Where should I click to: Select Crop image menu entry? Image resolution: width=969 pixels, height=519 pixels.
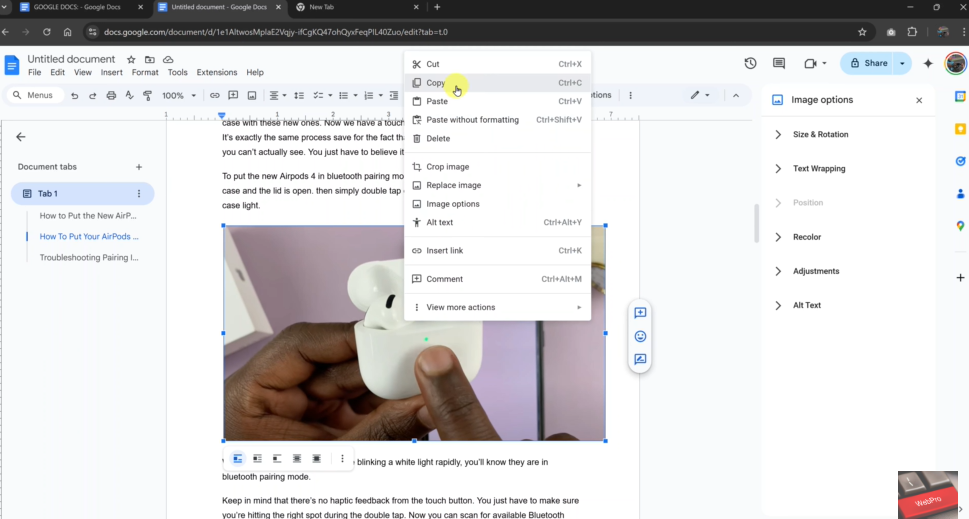coord(497,167)
